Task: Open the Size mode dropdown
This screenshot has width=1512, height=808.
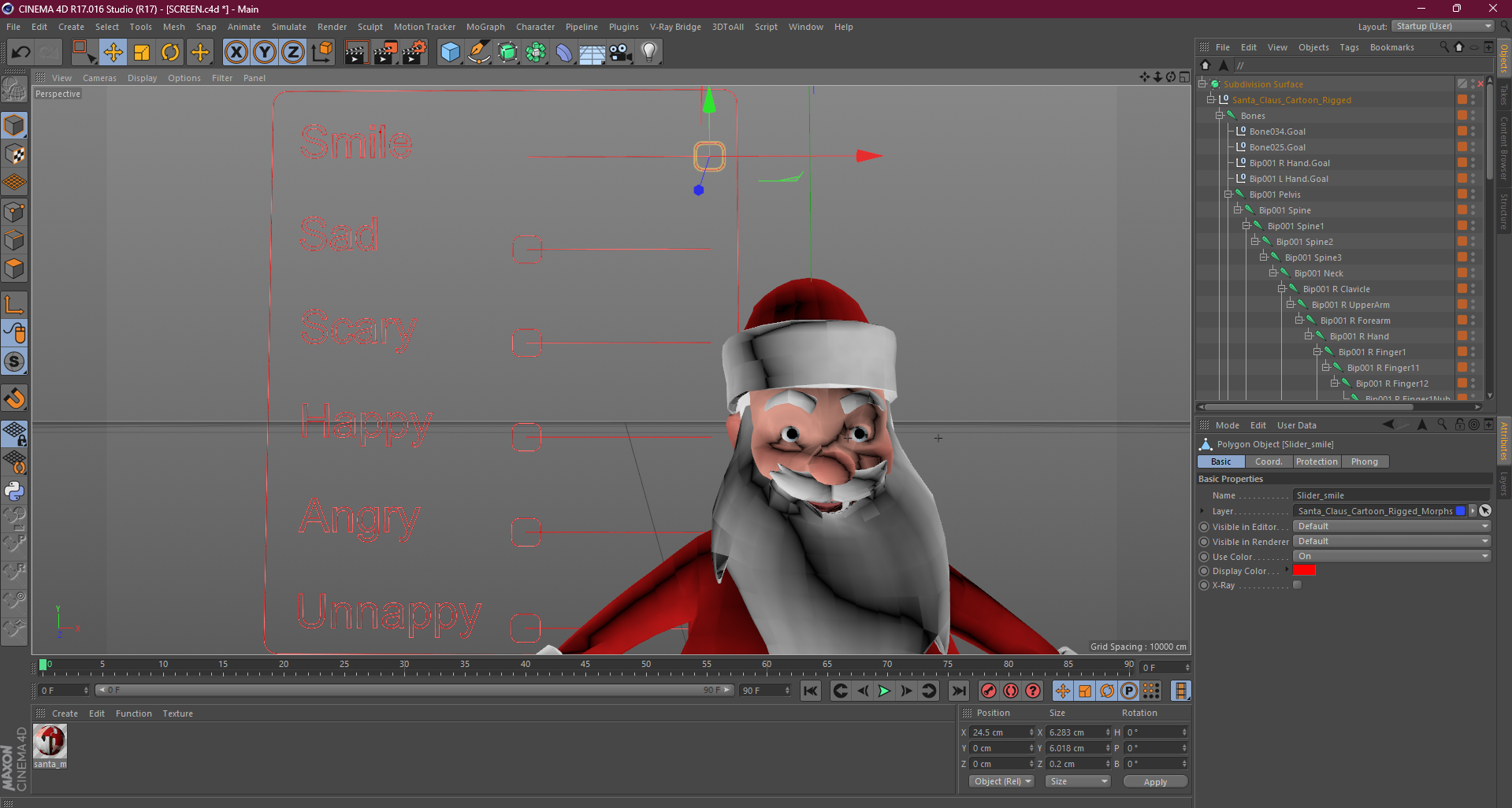Action: point(1078,781)
